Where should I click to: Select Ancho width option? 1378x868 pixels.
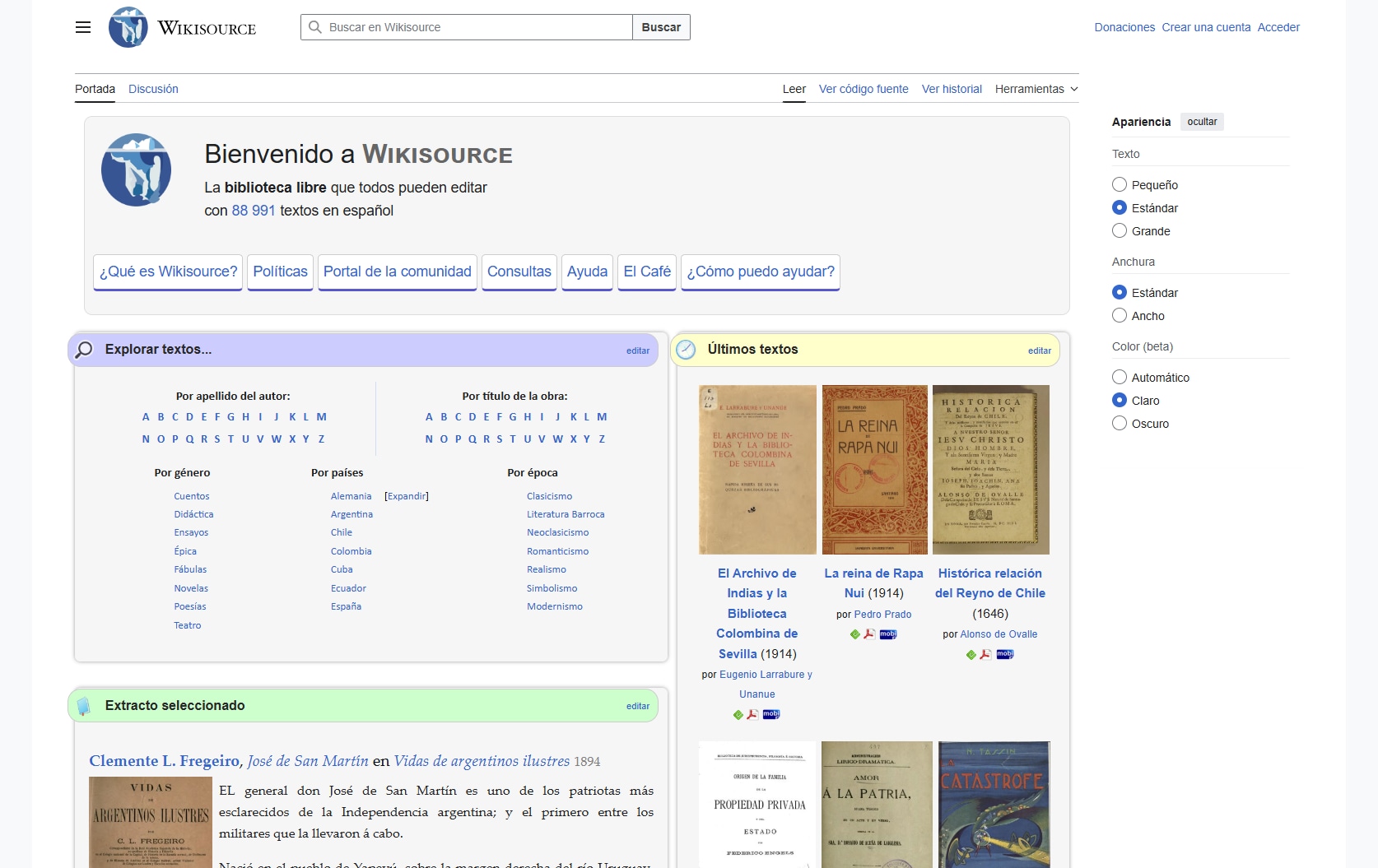click(x=1120, y=315)
